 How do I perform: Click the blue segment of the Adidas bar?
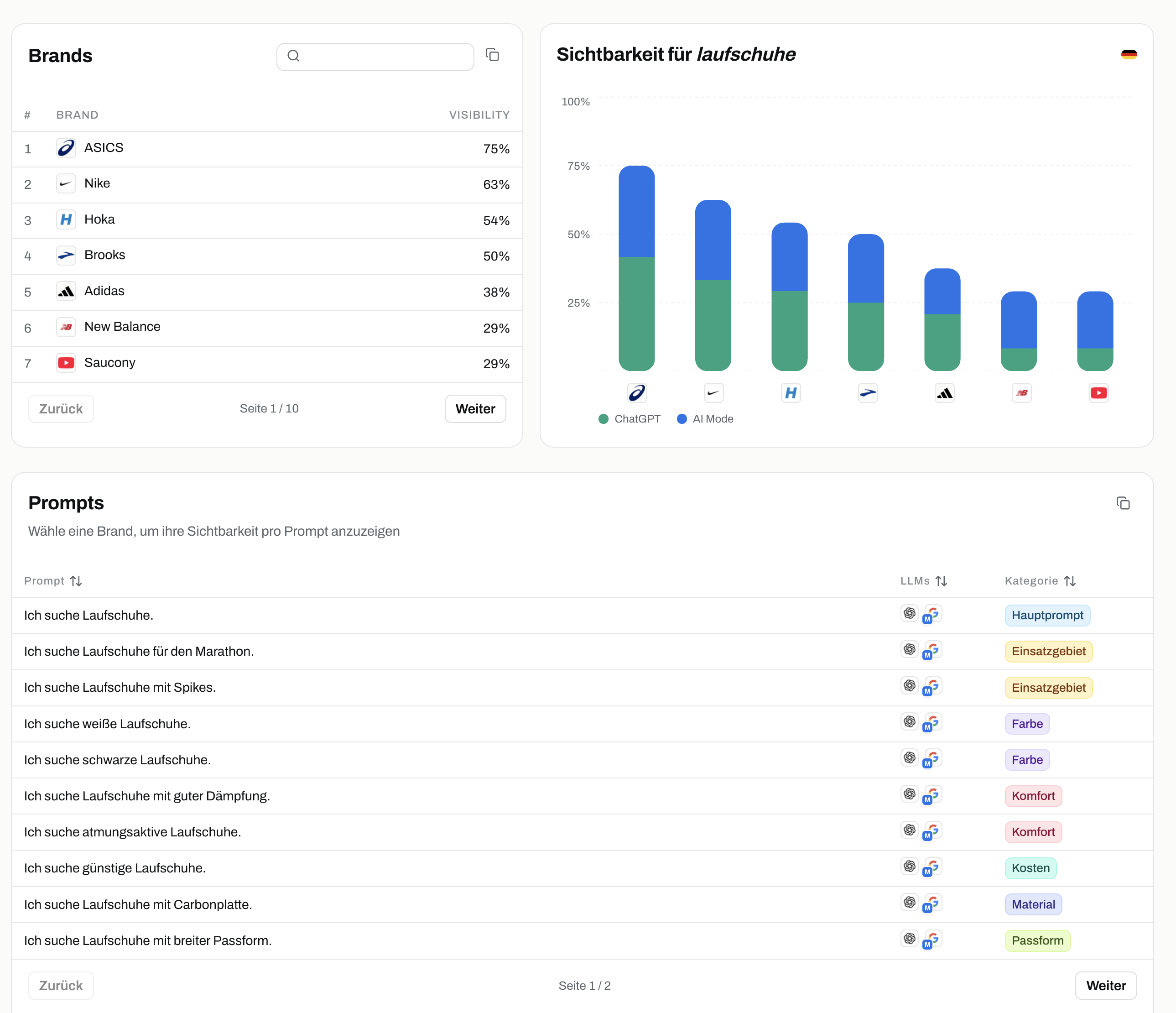tap(942, 291)
